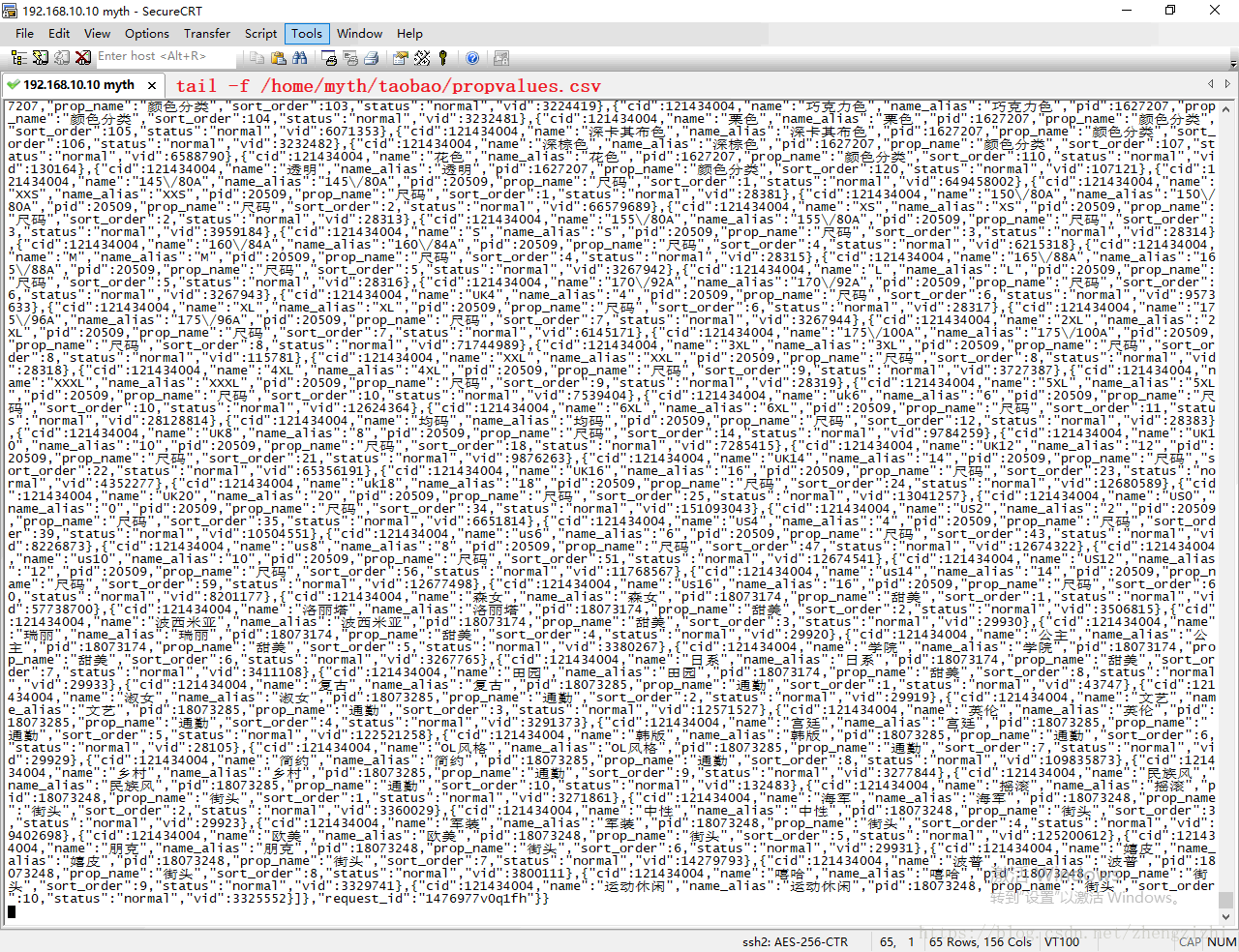1239x952 pixels.
Task: Open the Session Manager icon
Action: pyautogui.click(x=18, y=58)
